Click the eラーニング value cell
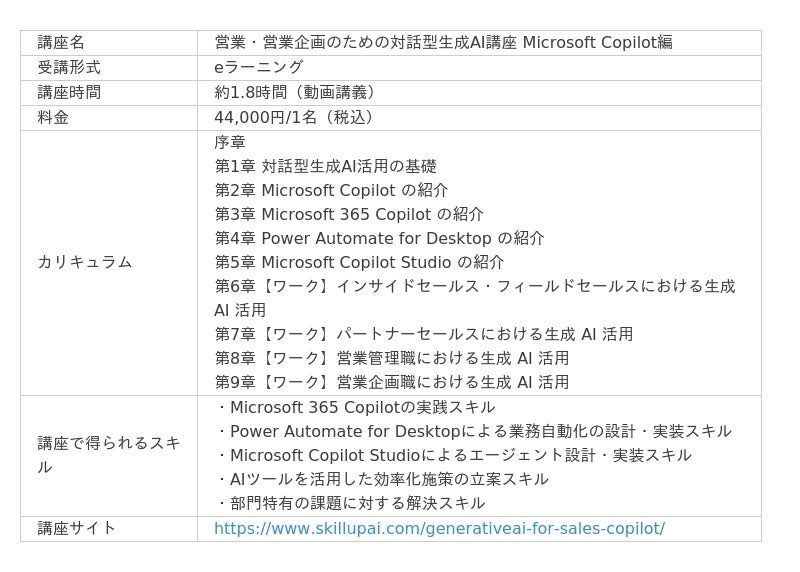 (x=479, y=68)
